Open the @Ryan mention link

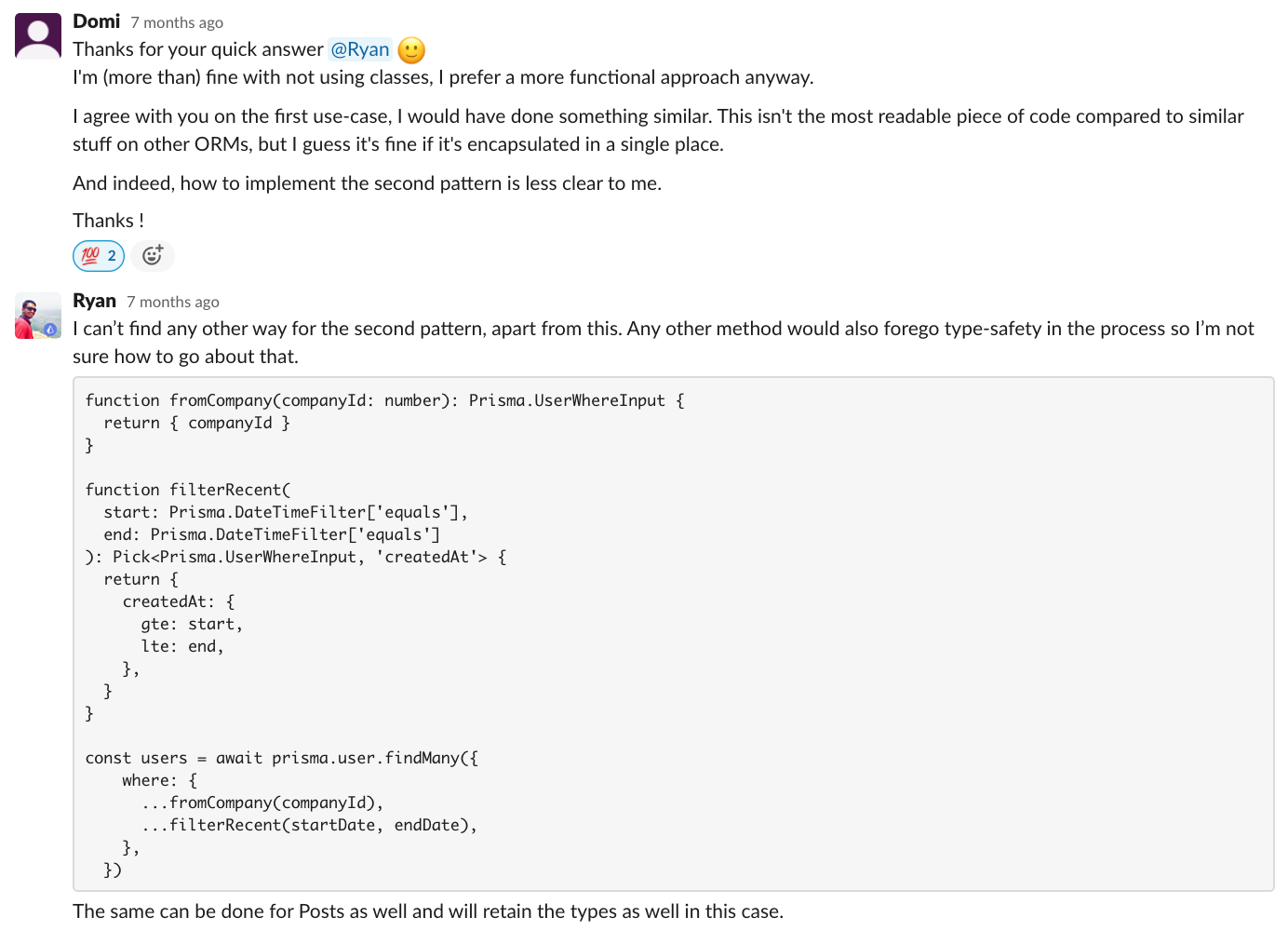359,48
